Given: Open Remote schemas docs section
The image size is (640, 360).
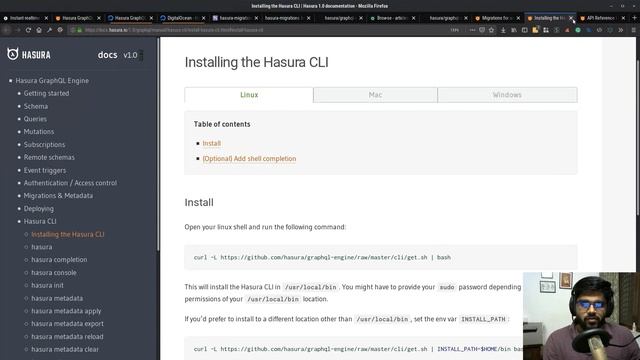Looking at the screenshot, I should [49, 157].
